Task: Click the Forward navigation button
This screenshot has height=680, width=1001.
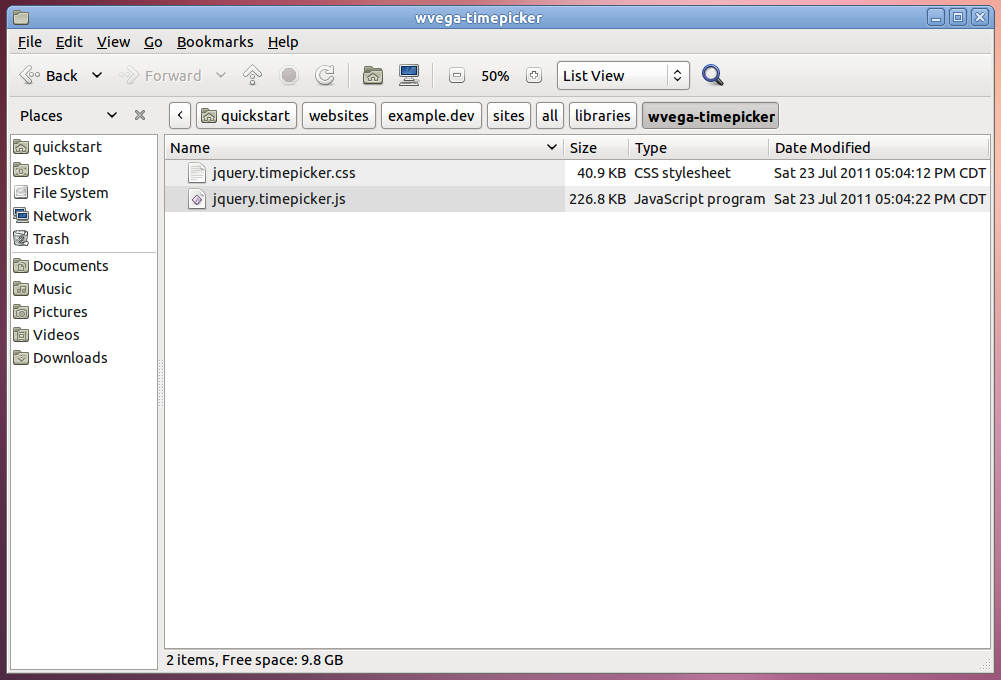Action: pyautogui.click(x=161, y=76)
